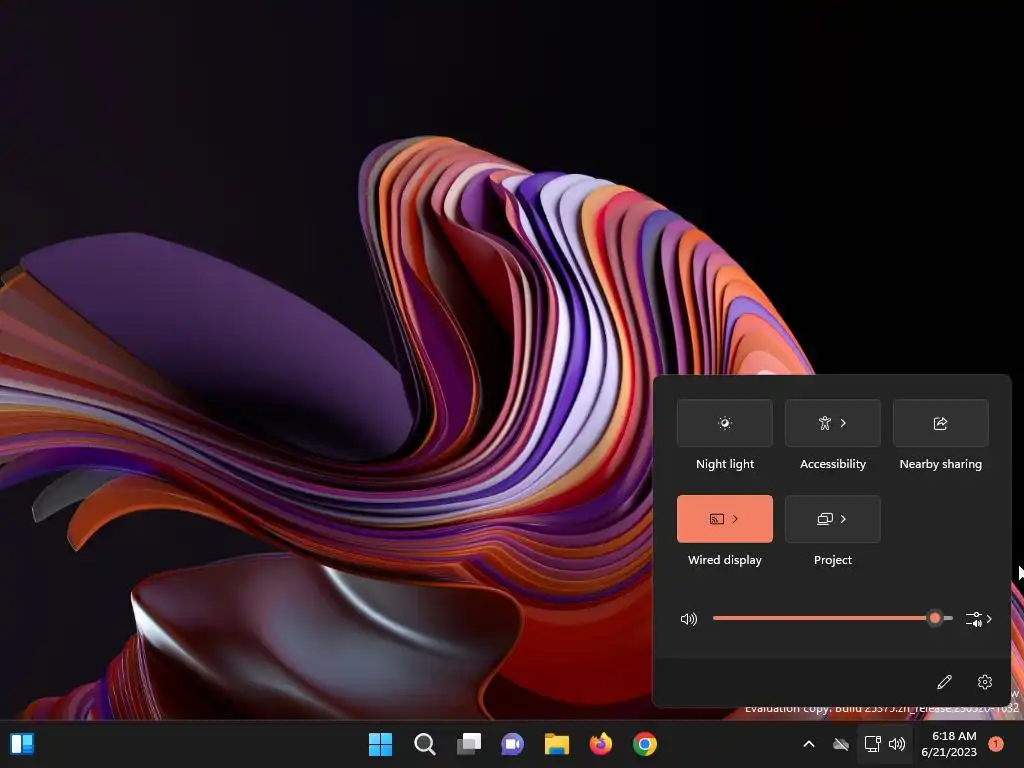Open the Windows Start menu
1024x768 pixels.
[x=380, y=744]
